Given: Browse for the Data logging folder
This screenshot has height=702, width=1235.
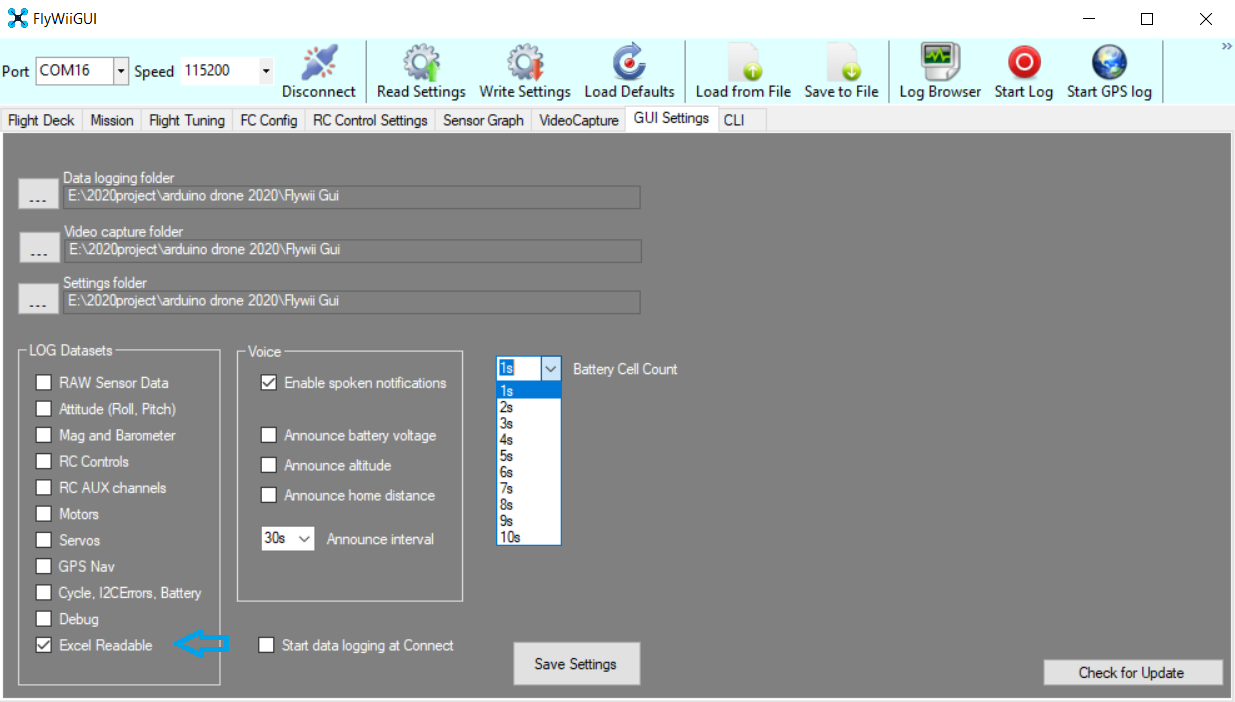Looking at the screenshot, I should [x=38, y=194].
